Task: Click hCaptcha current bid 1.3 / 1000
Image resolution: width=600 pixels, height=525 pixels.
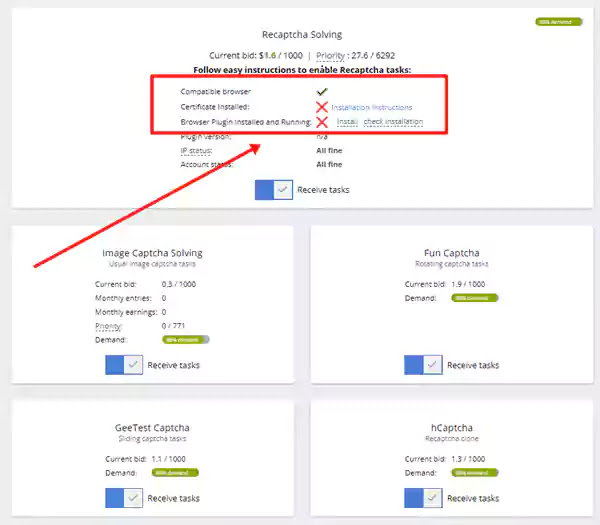Action: [x=468, y=459]
